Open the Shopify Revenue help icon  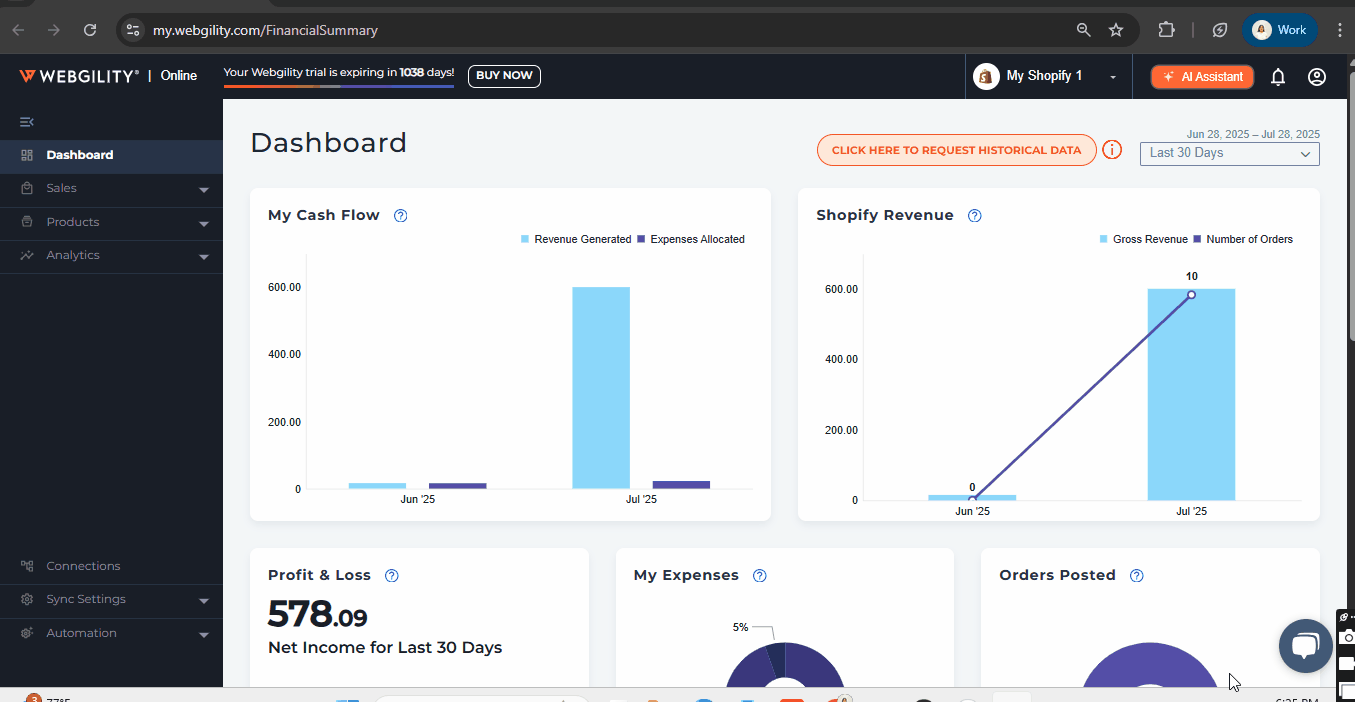click(x=975, y=215)
